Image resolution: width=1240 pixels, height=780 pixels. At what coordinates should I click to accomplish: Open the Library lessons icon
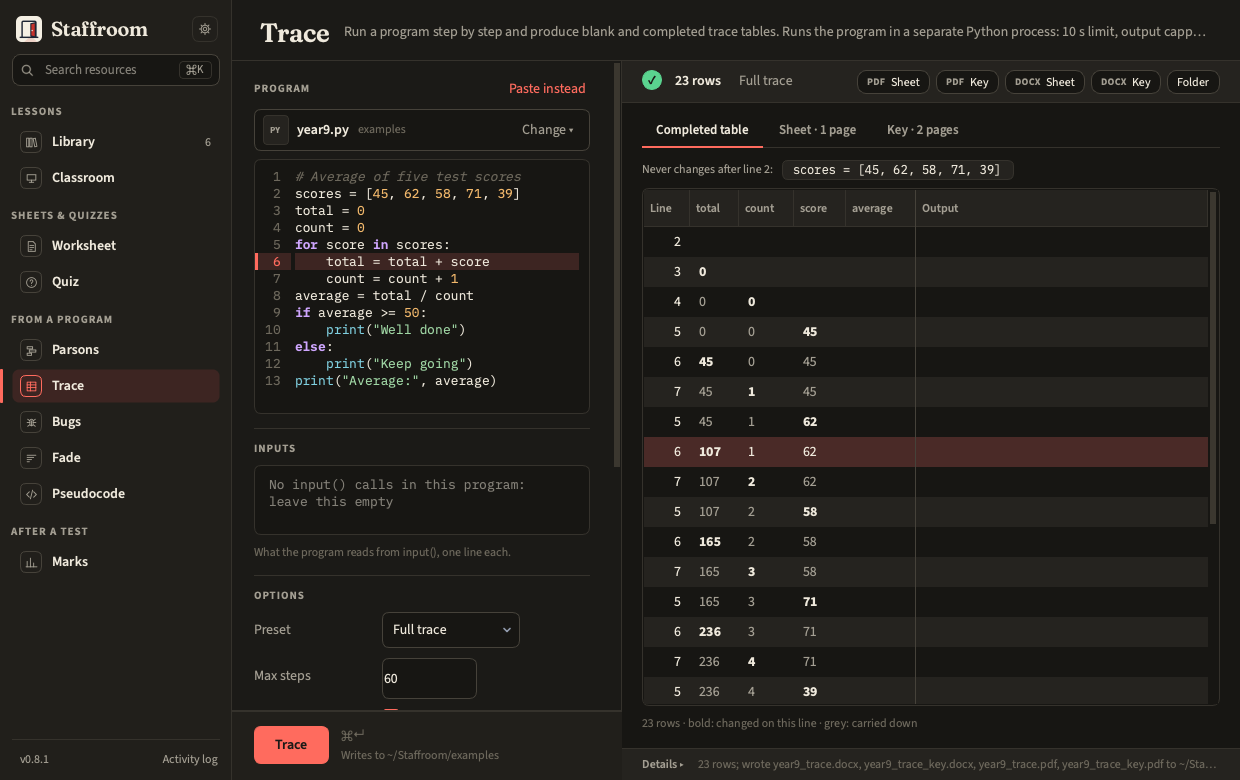point(32,142)
